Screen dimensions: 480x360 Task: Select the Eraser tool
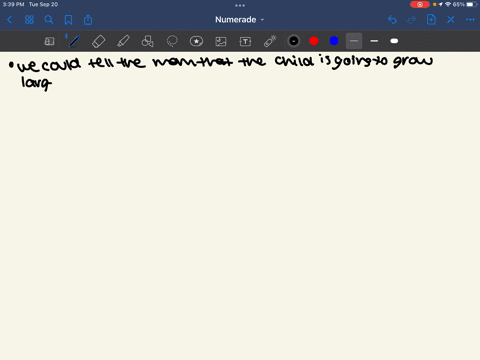[98, 41]
